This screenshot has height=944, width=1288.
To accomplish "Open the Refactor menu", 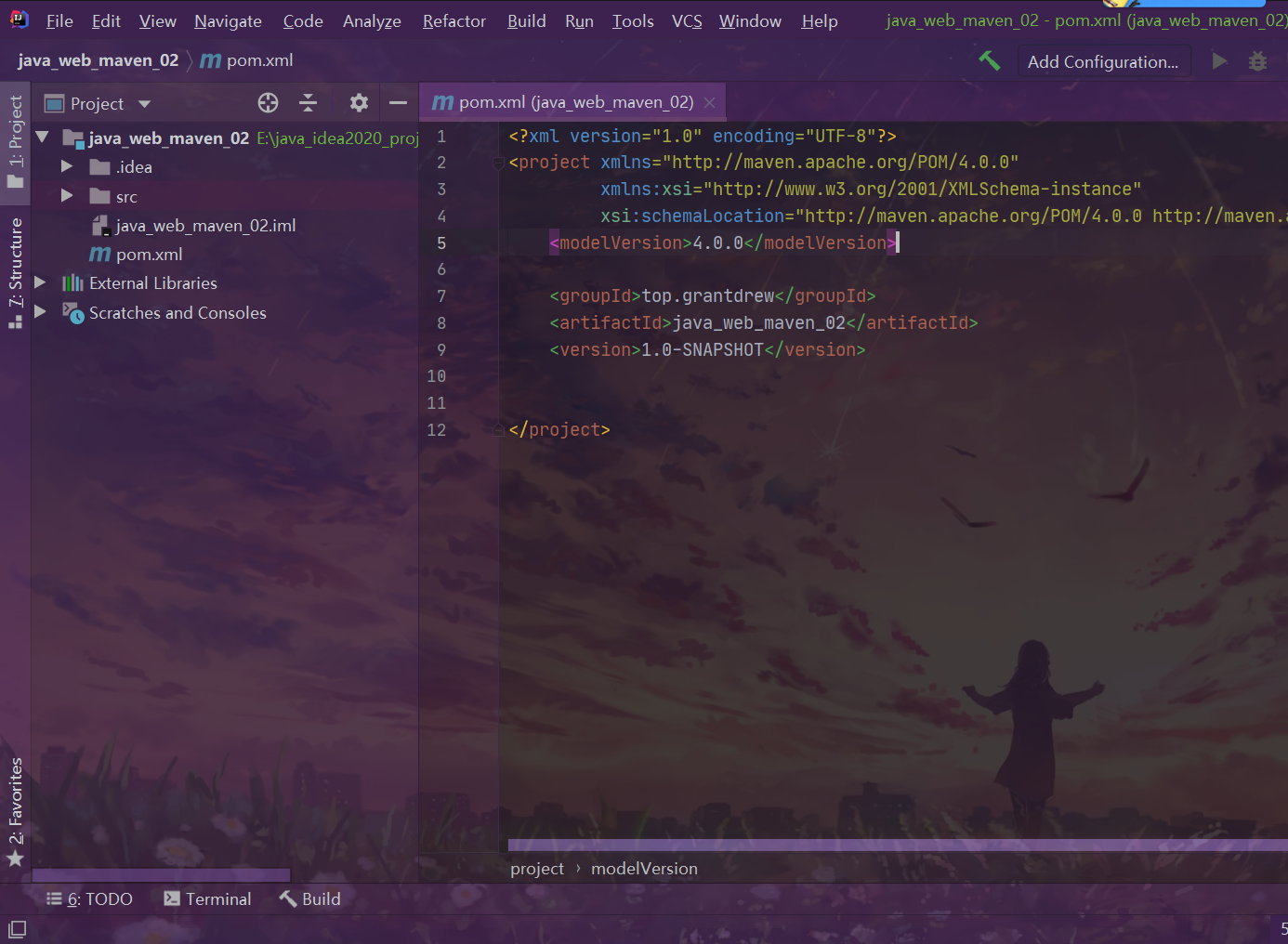I will coord(453,20).
